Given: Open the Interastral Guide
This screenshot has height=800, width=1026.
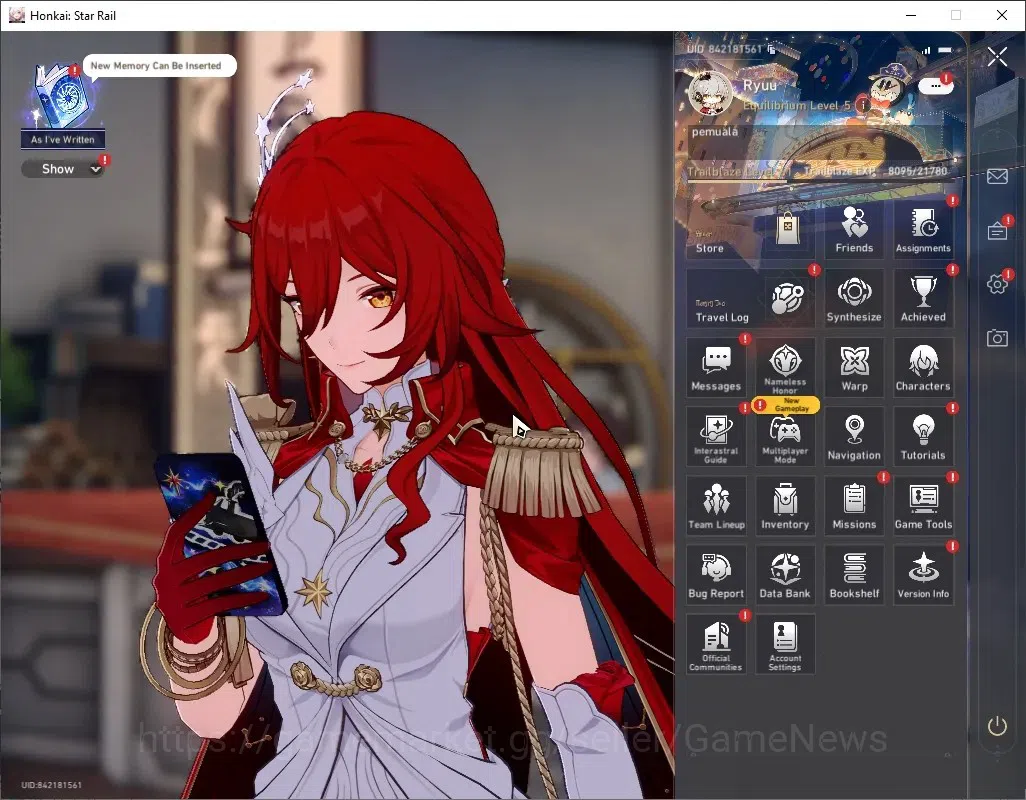Looking at the screenshot, I should 716,436.
